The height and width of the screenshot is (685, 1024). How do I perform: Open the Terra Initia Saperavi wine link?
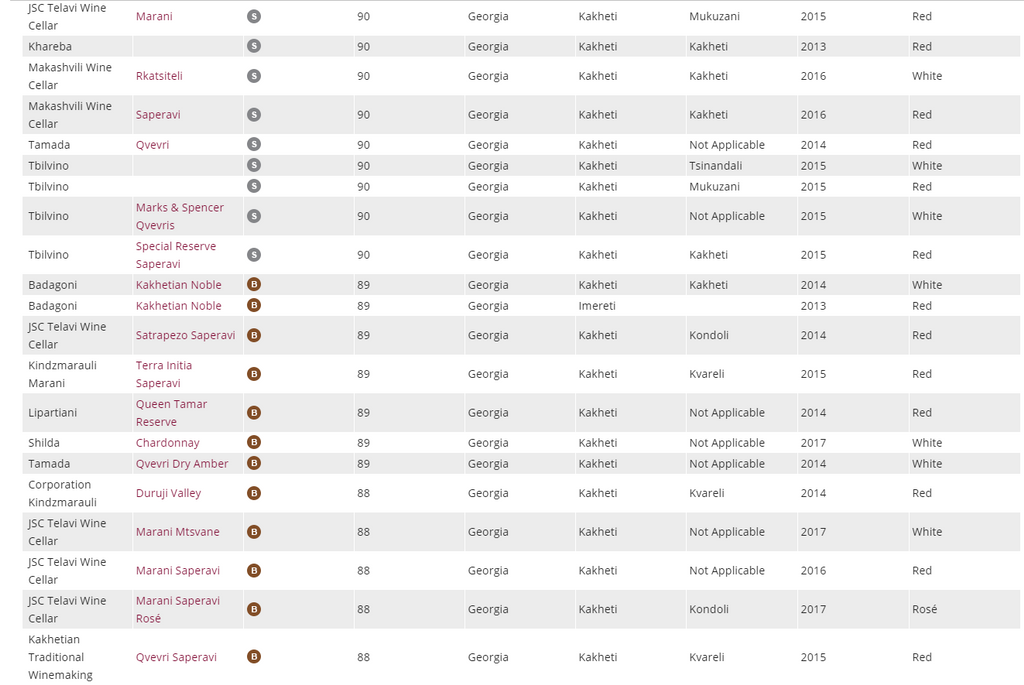(164, 374)
